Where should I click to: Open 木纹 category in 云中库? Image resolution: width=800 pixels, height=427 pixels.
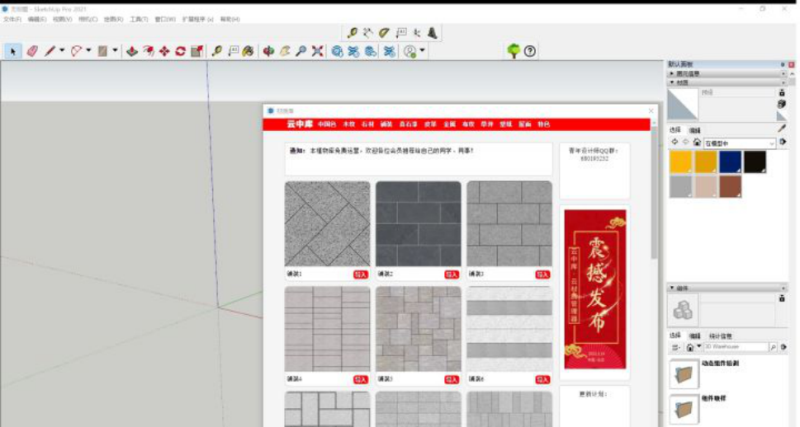tap(348, 124)
